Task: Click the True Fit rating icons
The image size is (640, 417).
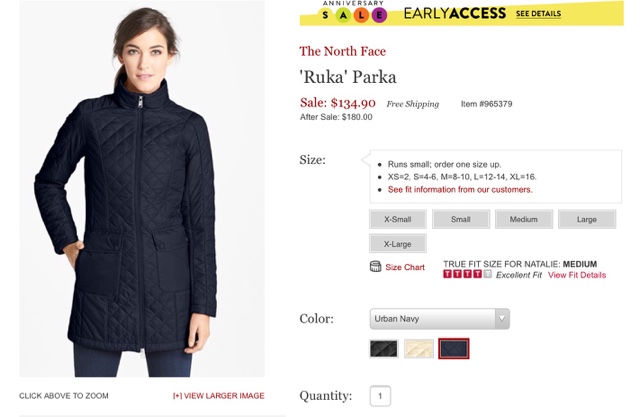Action: pyautogui.click(x=467, y=274)
